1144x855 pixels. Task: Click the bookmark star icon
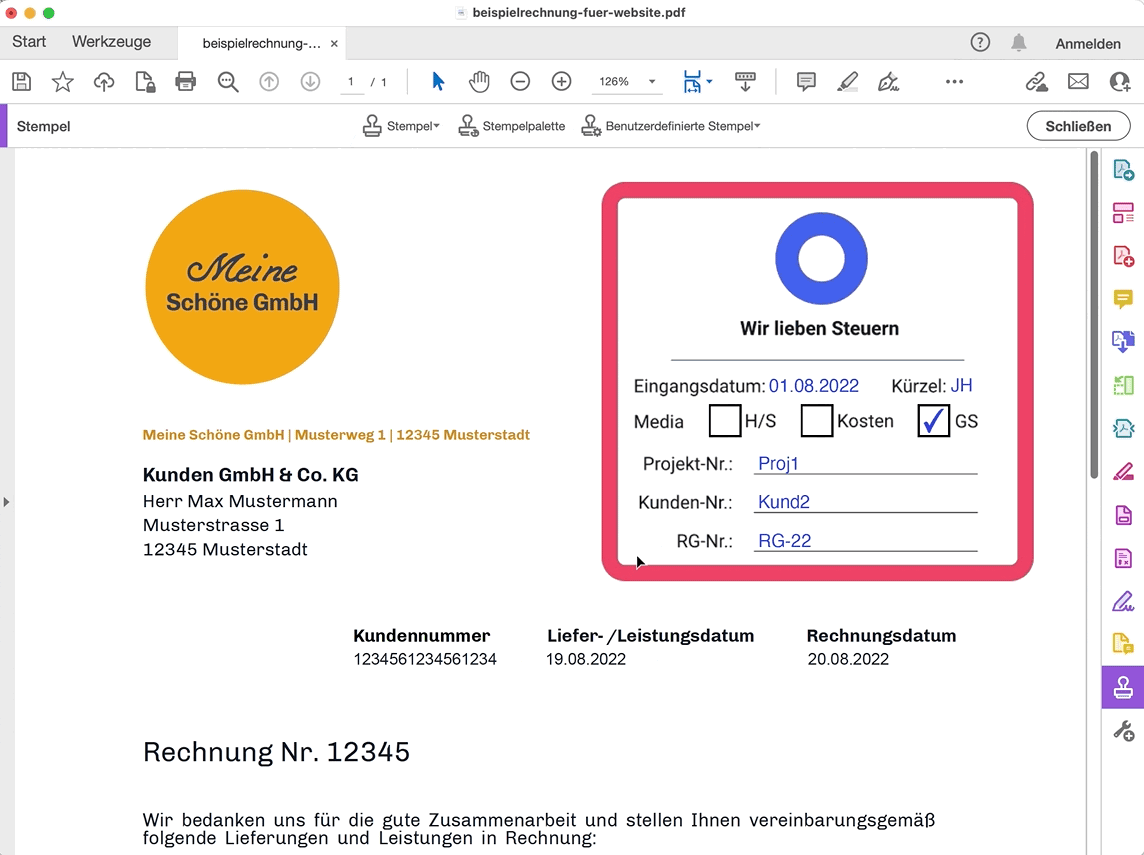(x=63, y=82)
